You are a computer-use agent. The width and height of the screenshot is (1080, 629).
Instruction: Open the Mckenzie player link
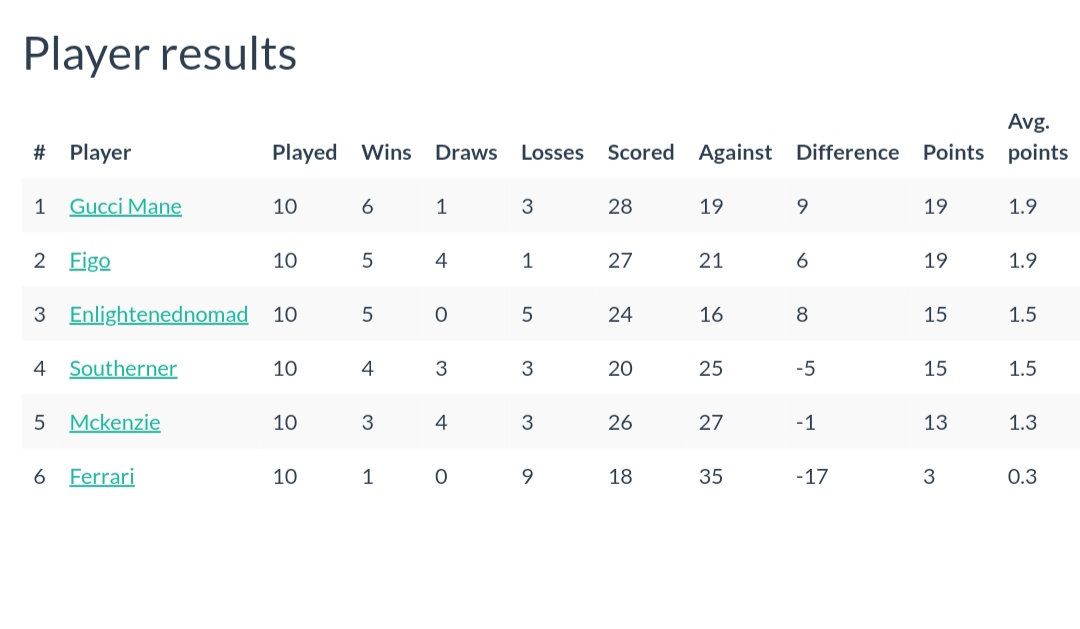tap(115, 422)
